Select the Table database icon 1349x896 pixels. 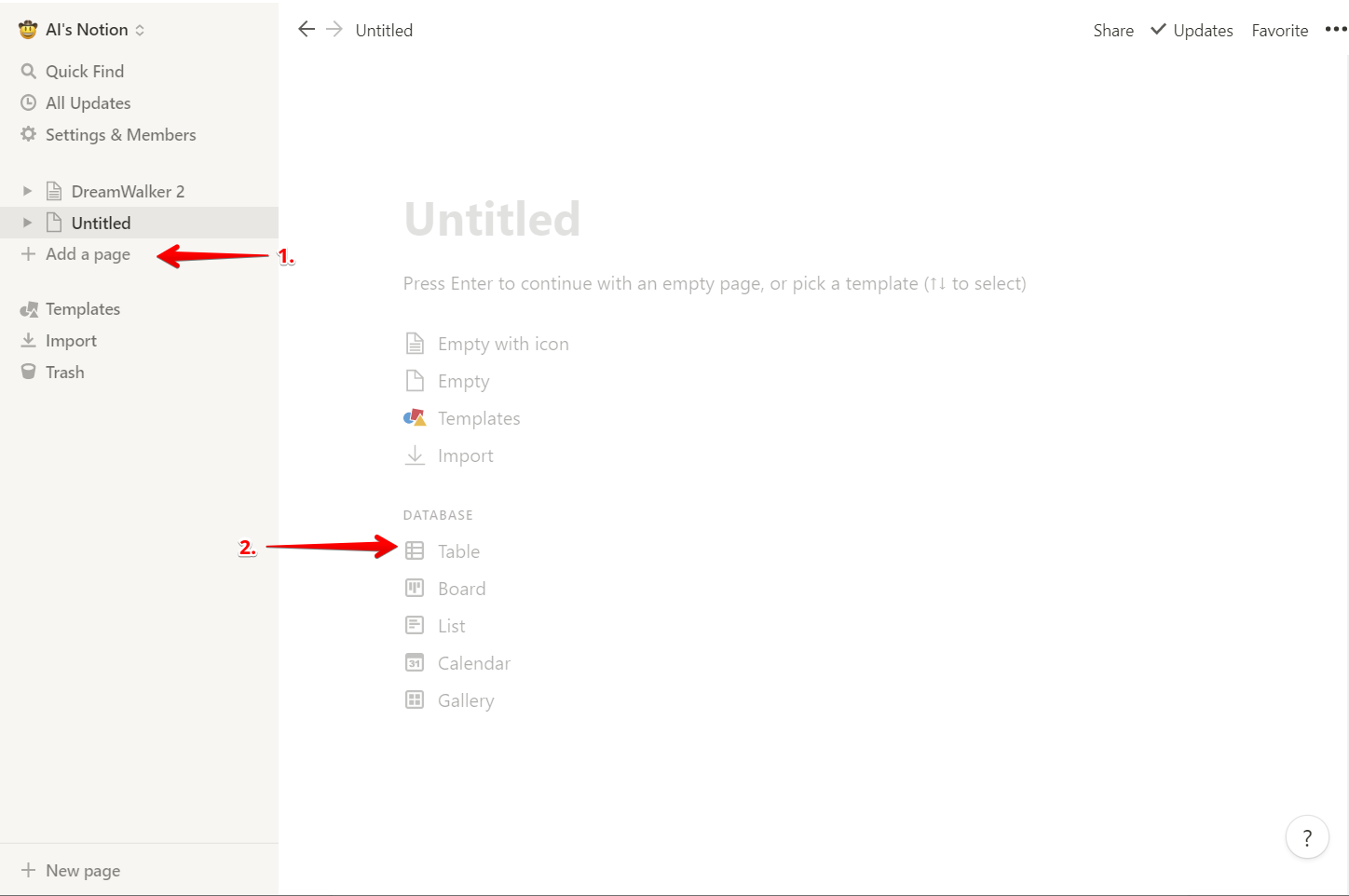tap(415, 550)
